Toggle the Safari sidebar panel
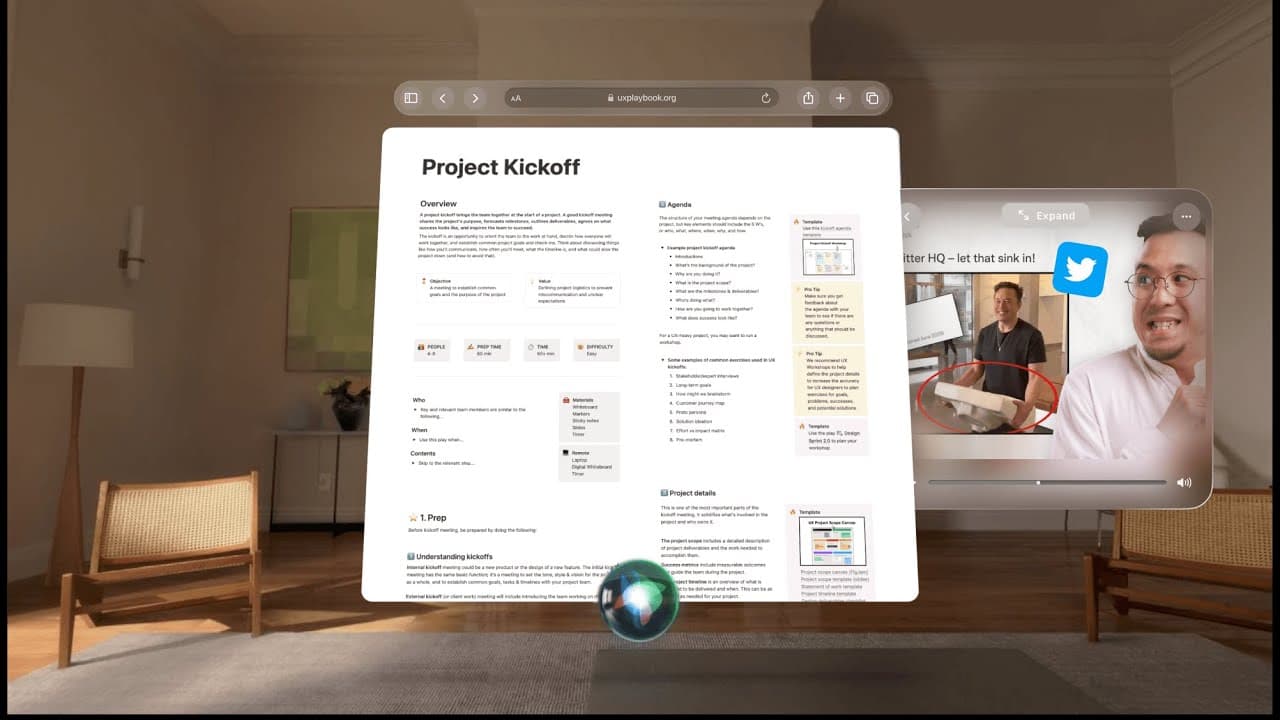Viewport: 1280px width, 720px height. click(411, 98)
